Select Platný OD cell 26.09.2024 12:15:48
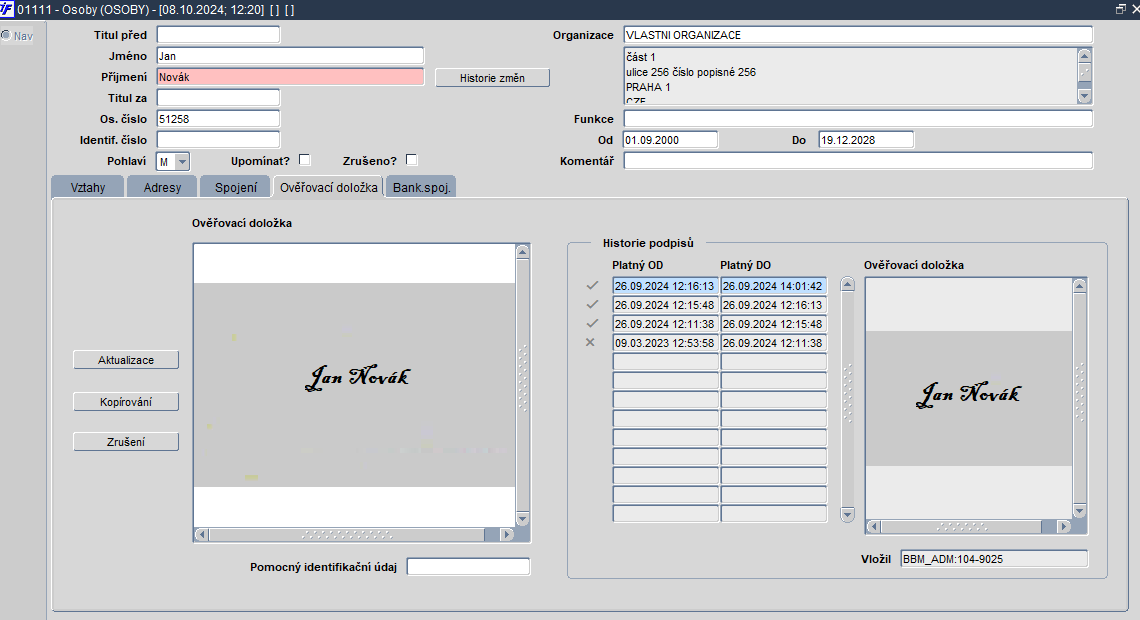Screen dimensions: 1140x620 click(x=665, y=305)
